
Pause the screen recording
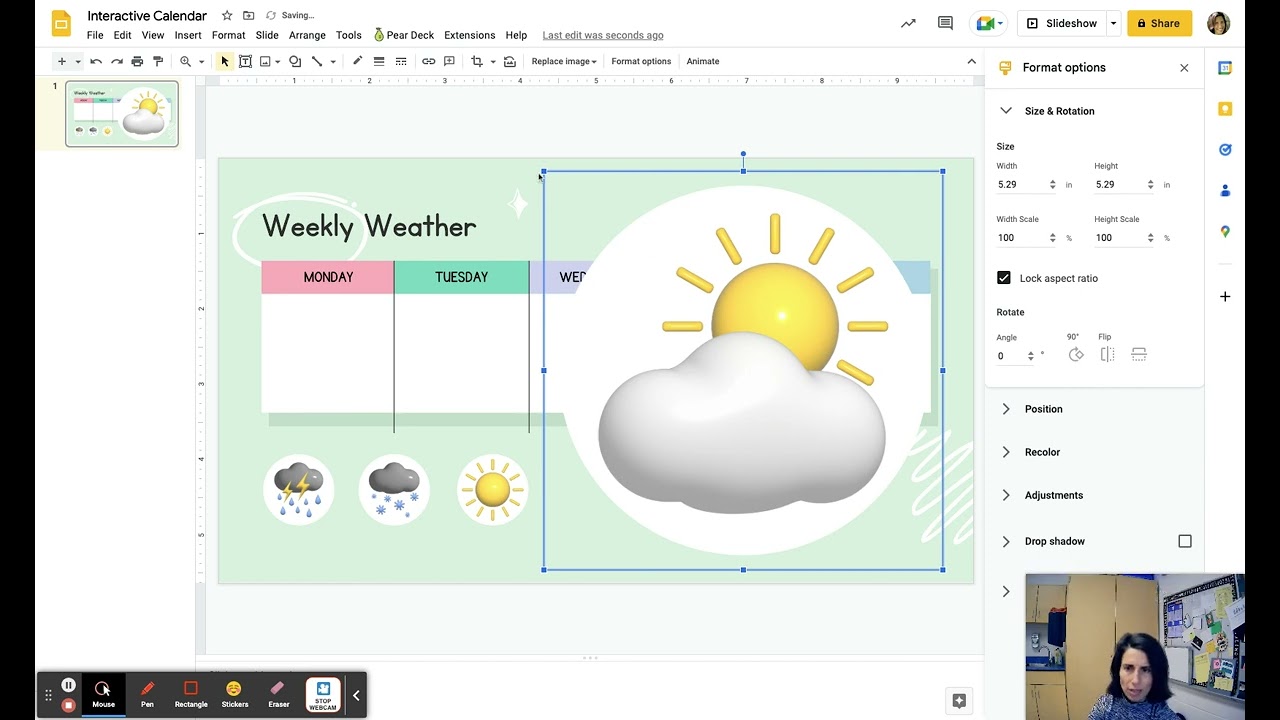tap(68, 685)
